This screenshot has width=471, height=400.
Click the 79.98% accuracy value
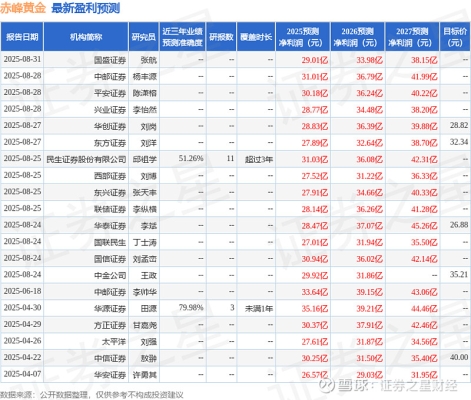click(191, 307)
